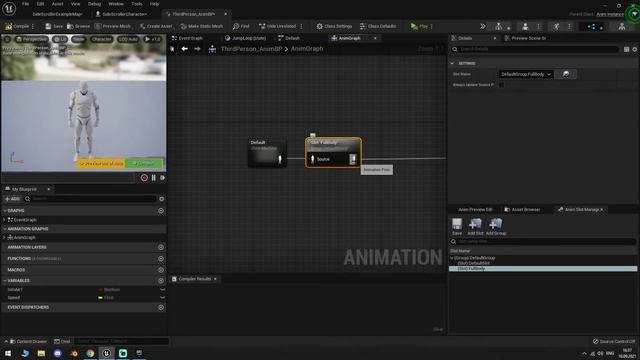
Task: Click Search Details input field
Action: [535, 49]
